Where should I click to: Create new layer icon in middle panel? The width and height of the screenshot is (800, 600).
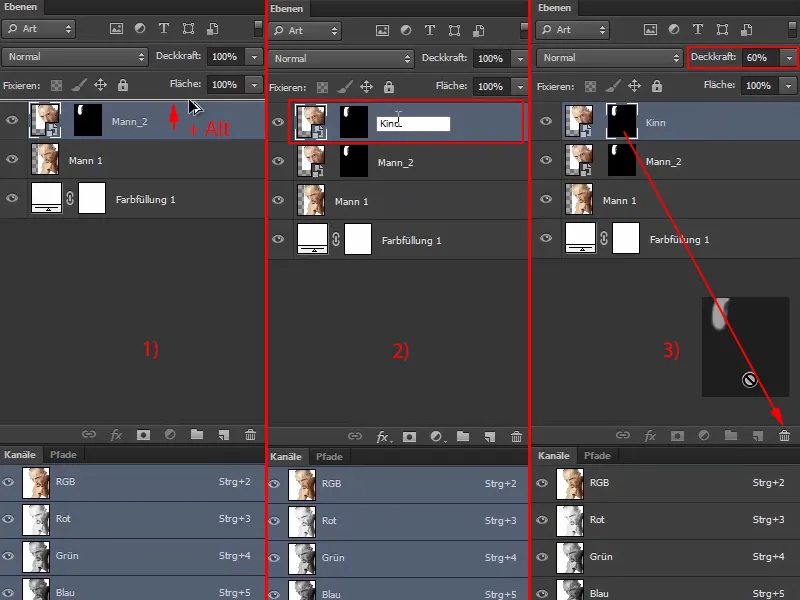[x=490, y=437]
